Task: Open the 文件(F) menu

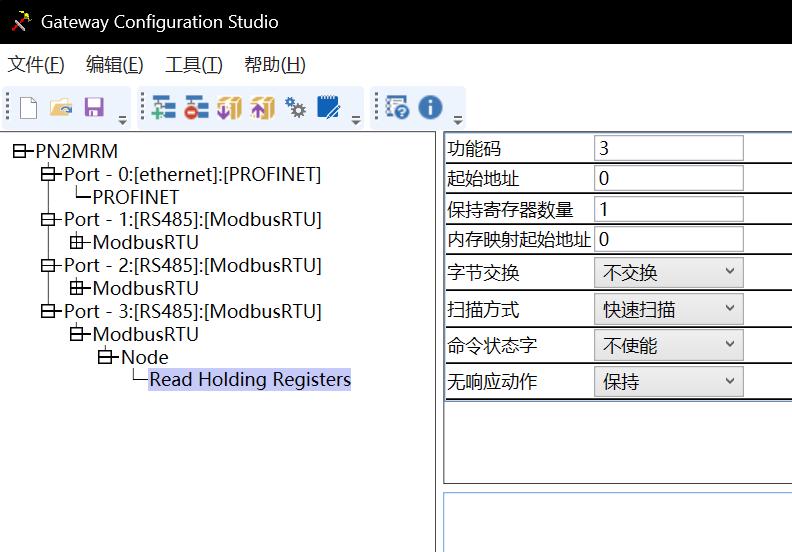Action: (x=36, y=65)
